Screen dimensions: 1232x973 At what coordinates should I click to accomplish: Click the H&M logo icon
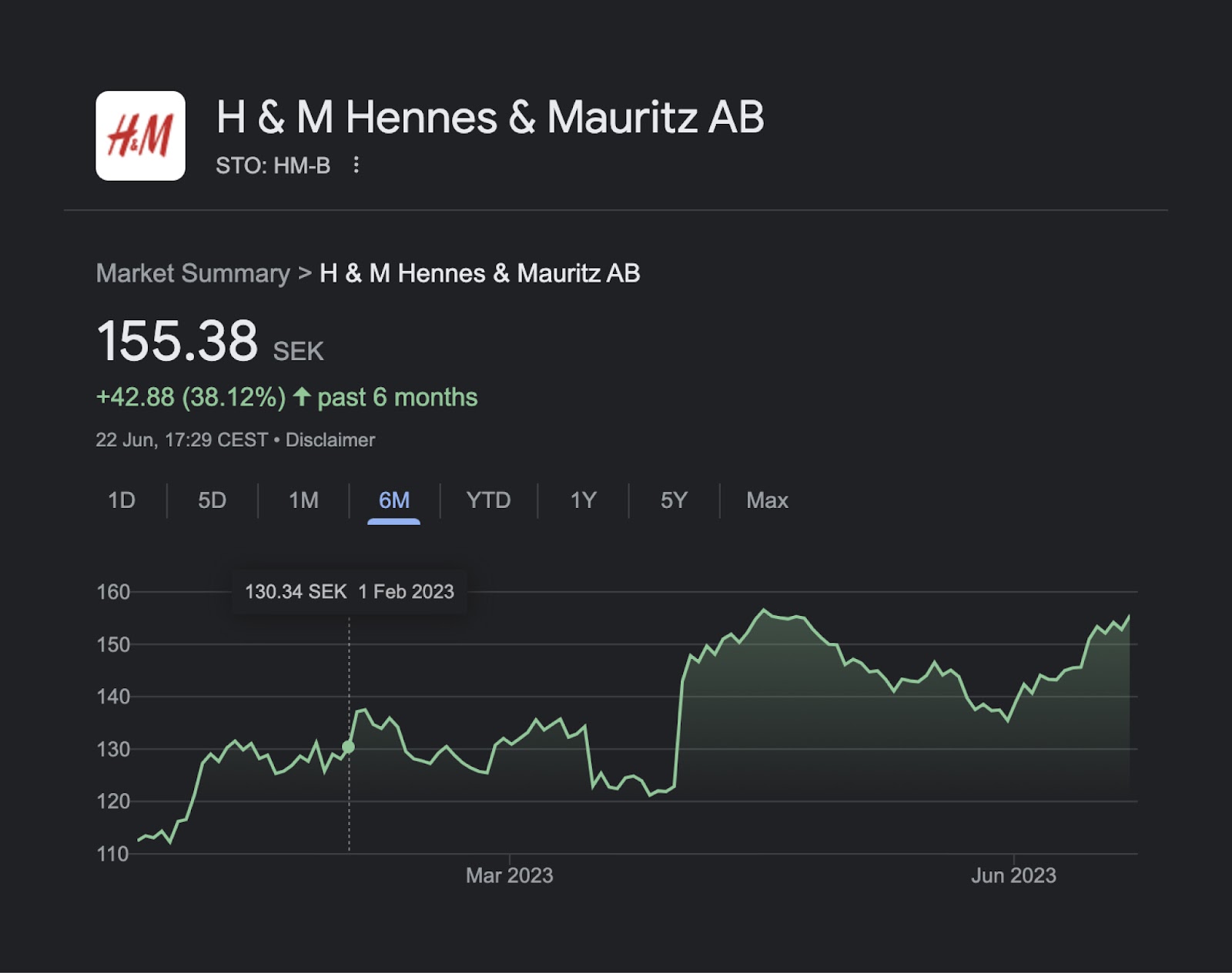pos(140,135)
